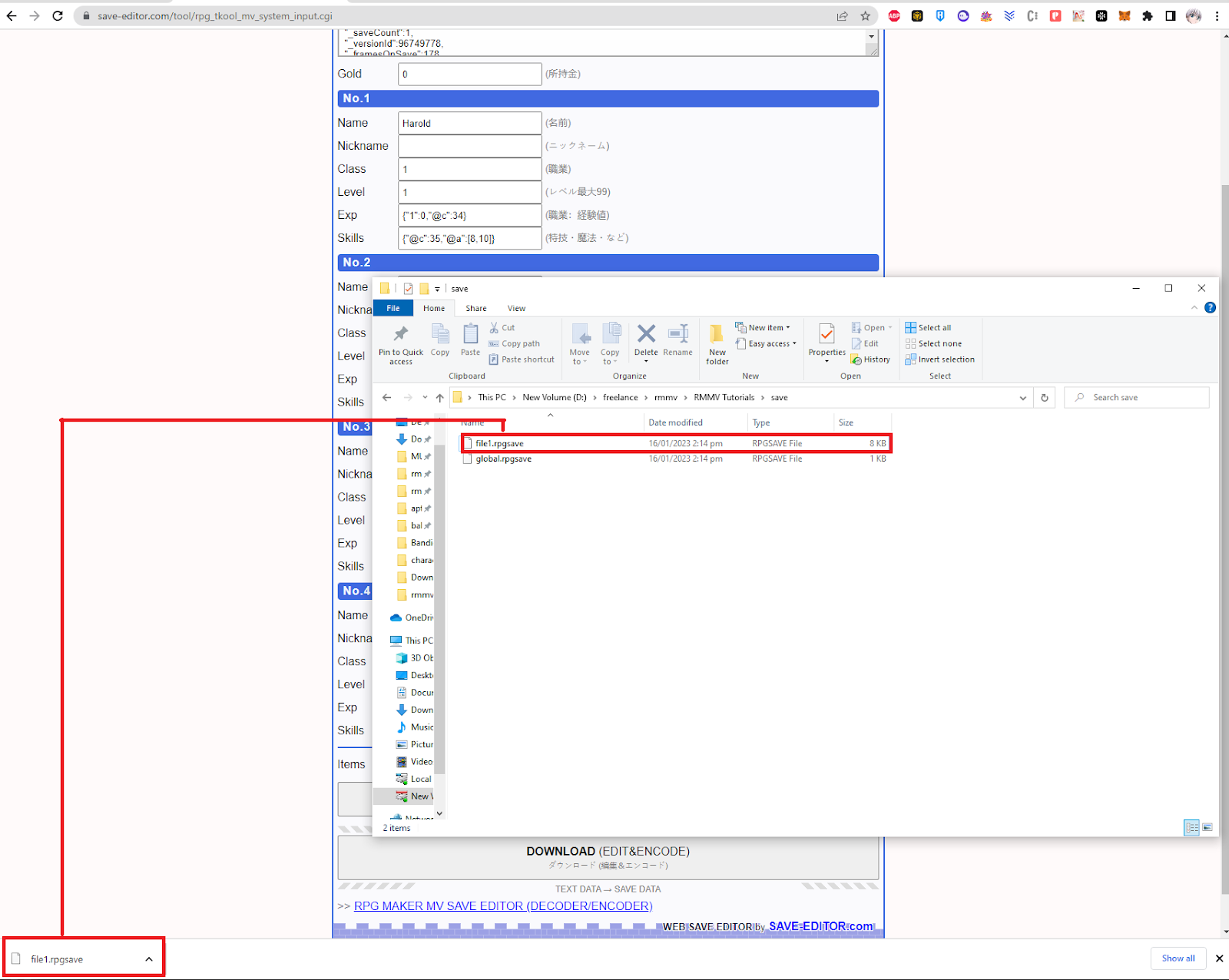Image resolution: width=1229 pixels, height=980 pixels.
Task: Click Explorer back arrow
Action: coord(386,397)
